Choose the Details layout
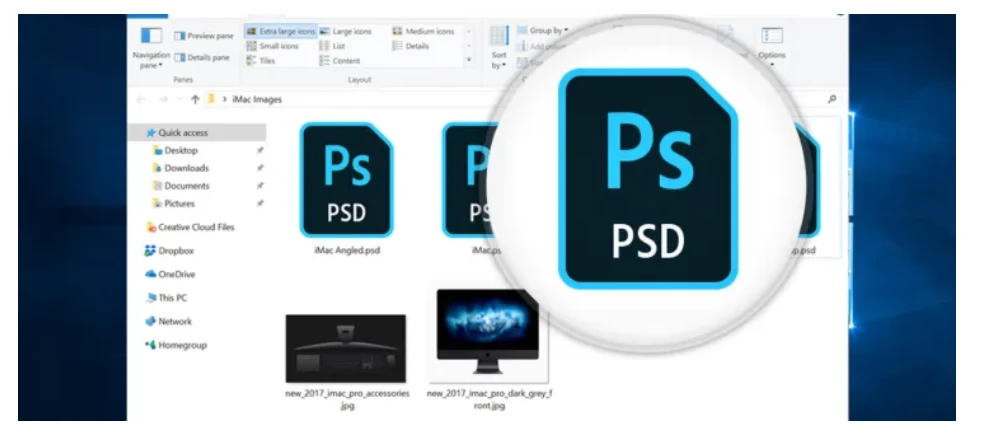This screenshot has width=985, height=437. [x=411, y=46]
